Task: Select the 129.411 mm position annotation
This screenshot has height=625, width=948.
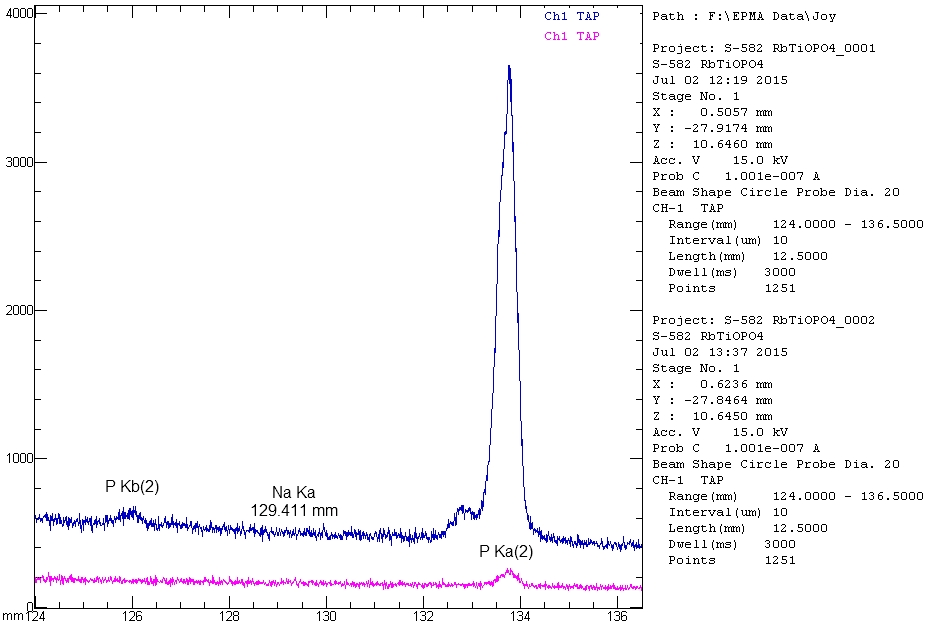Action: point(293,510)
